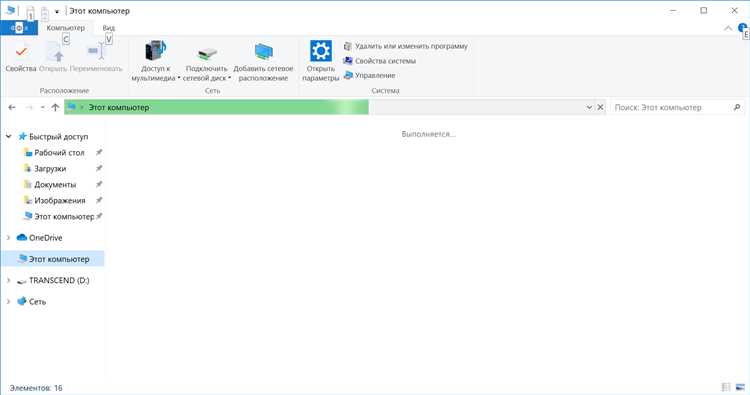Go back with the left arrow

tap(12, 107)
